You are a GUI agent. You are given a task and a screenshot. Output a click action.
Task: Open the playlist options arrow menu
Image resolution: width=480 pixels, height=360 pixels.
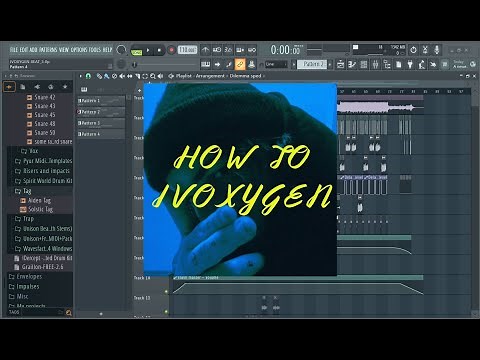click(x=80, y=76)
